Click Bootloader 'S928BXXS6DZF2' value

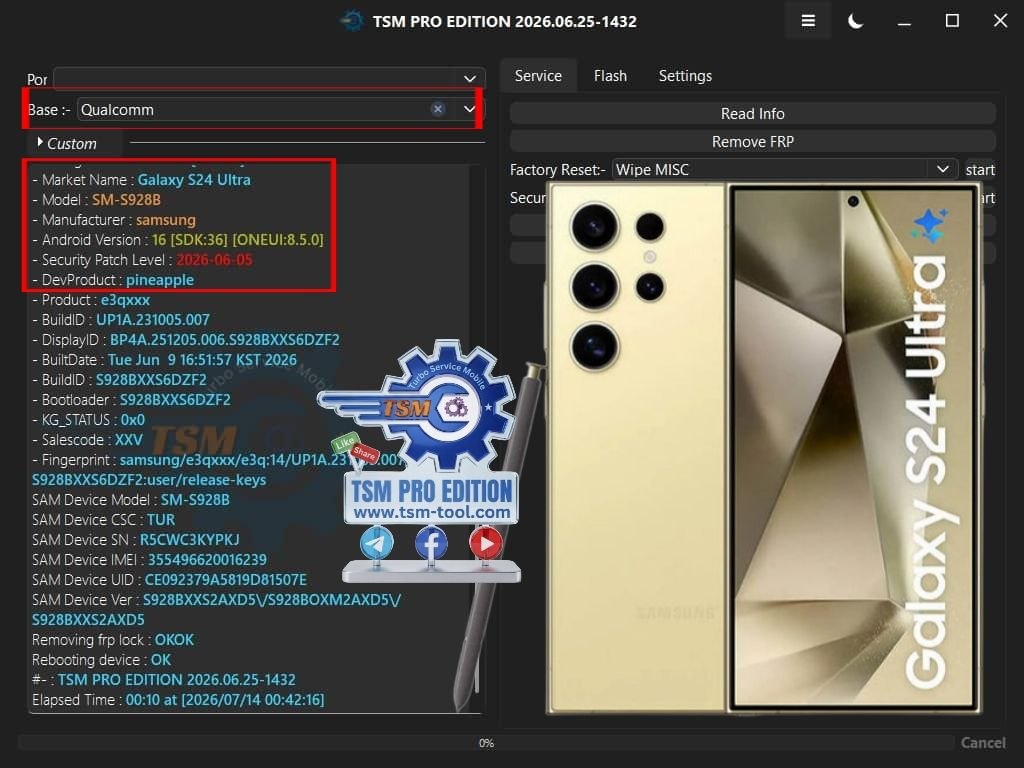175,400
